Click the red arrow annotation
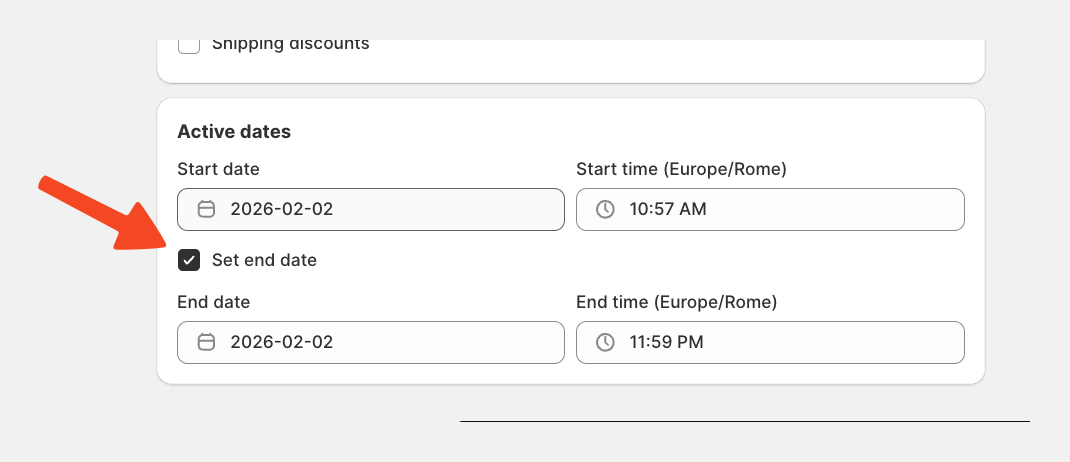The image size is (1070, 462). [x=100, y=212]
